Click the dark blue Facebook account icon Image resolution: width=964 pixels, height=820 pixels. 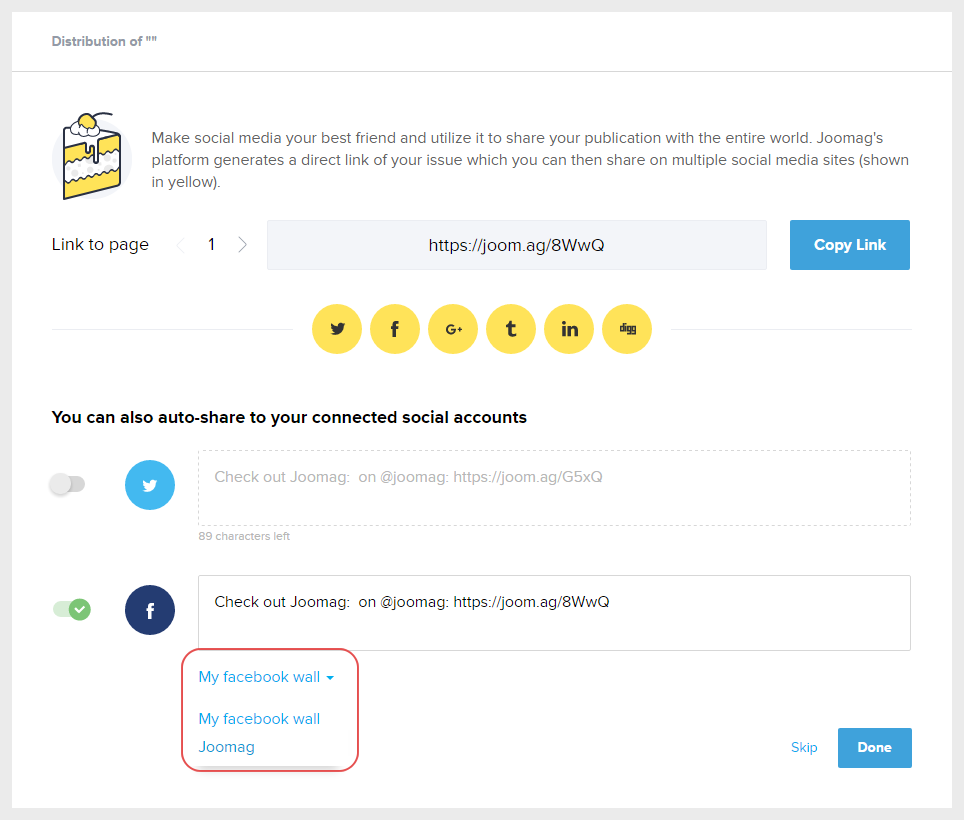pyautogui.click(x=150, y=610)
